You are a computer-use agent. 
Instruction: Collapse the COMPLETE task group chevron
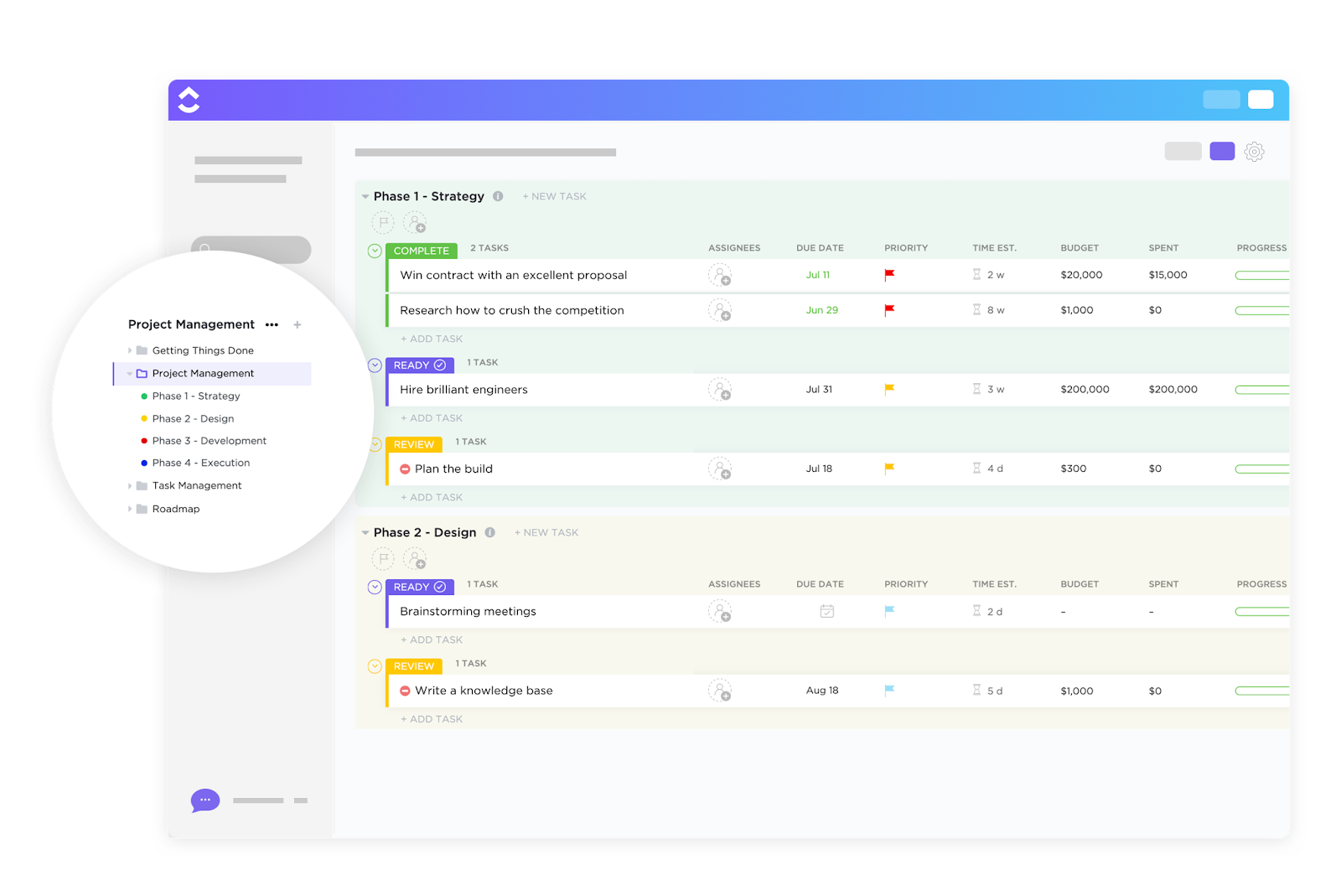pyautogui.click(x=374, y=249)
